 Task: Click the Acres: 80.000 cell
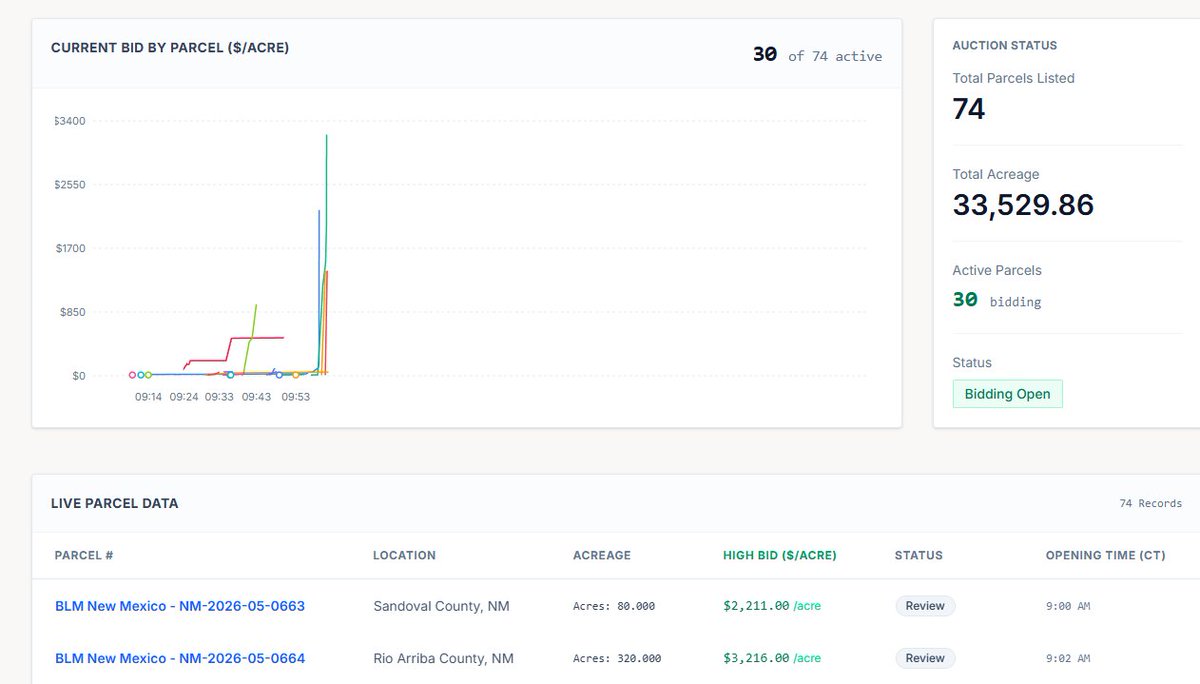[x=614, y=606]
